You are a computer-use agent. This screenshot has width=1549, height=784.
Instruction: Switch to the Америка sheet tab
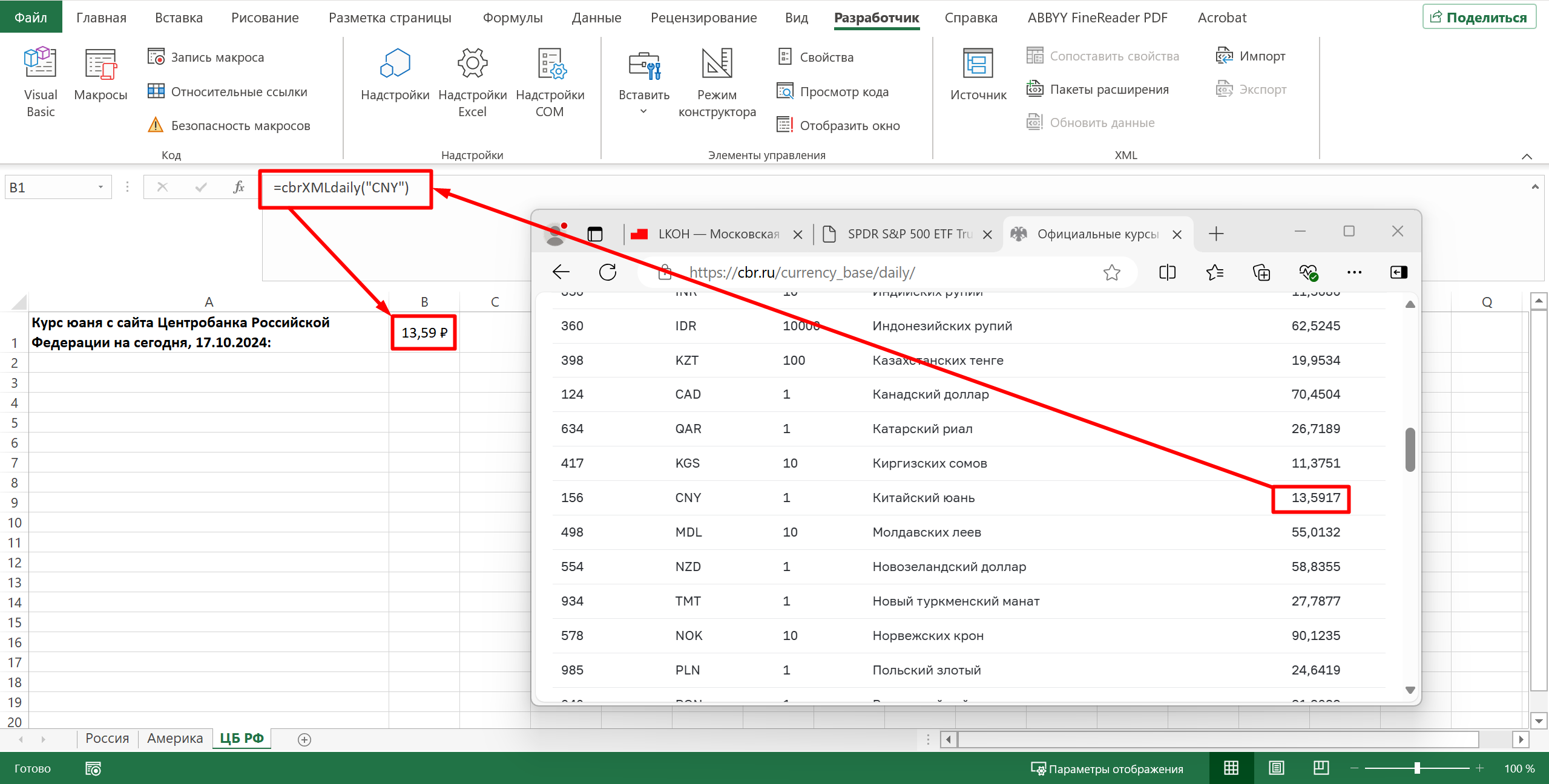pos(175,739)
